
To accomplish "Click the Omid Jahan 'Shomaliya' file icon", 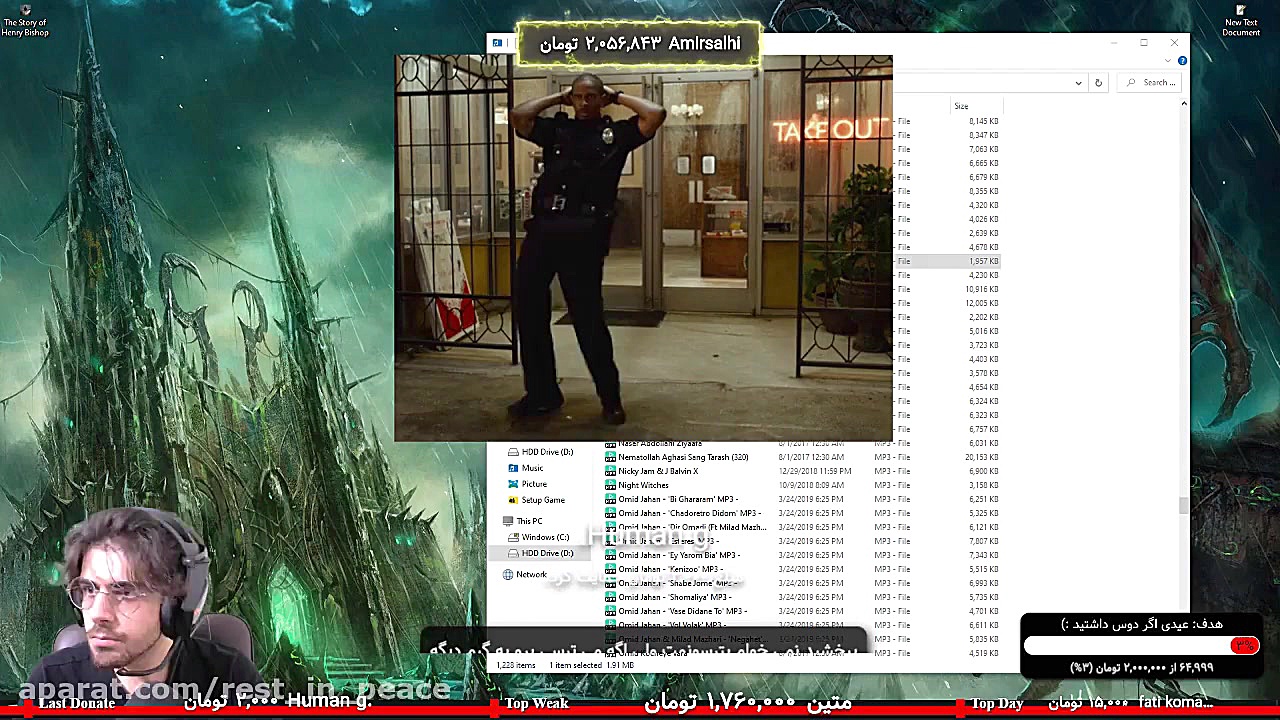I will (610, 597).
